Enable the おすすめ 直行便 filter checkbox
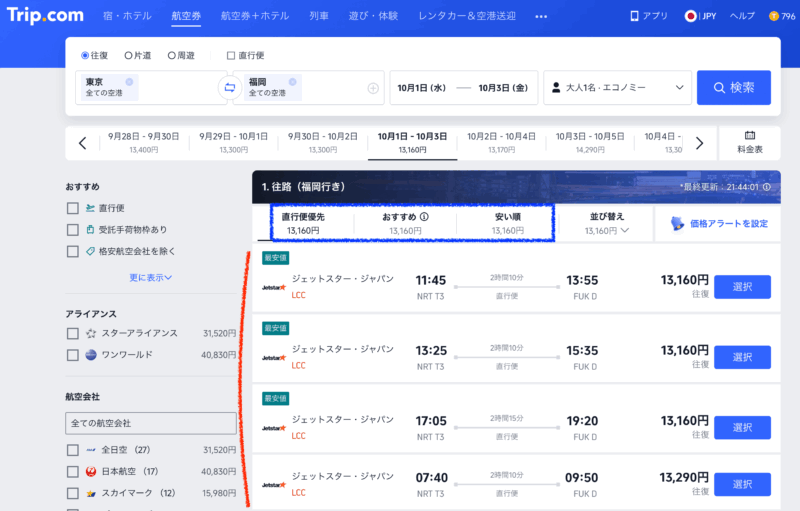The image size is (800, 511). (x=72, y=208)
